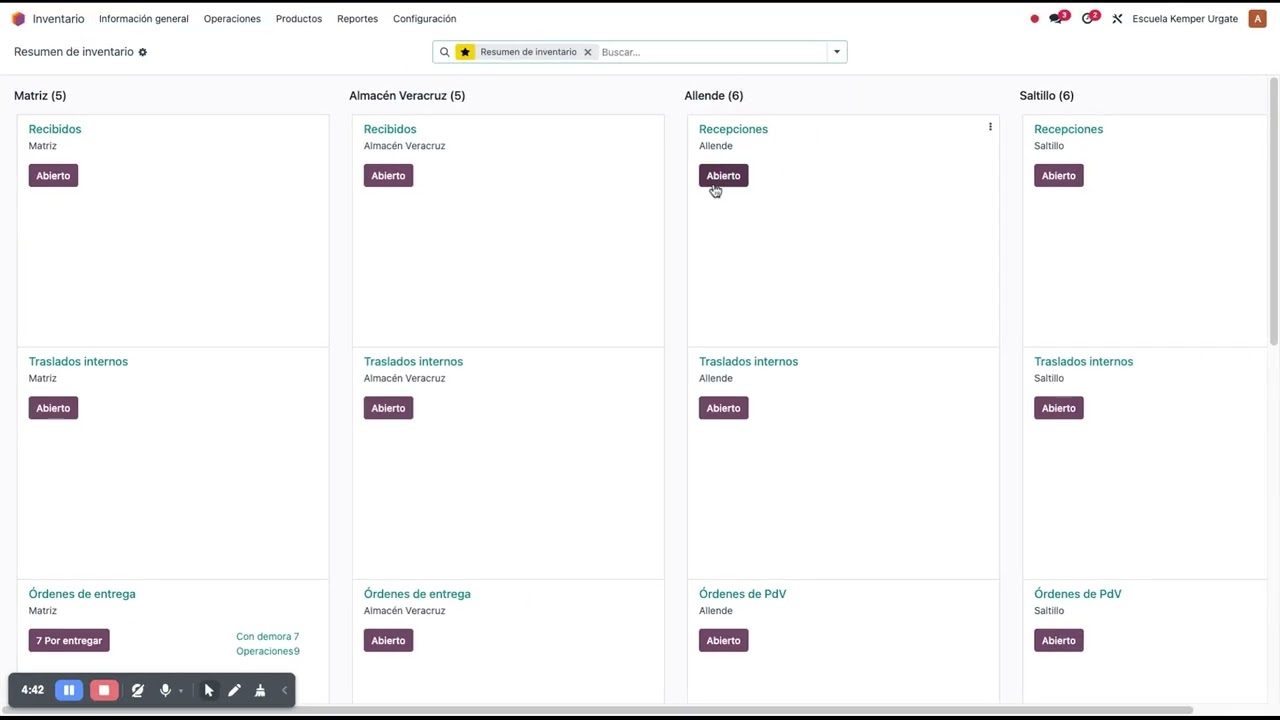Click the red status dot in the top bar
1280x720 pixels.
coord(1034,19)
